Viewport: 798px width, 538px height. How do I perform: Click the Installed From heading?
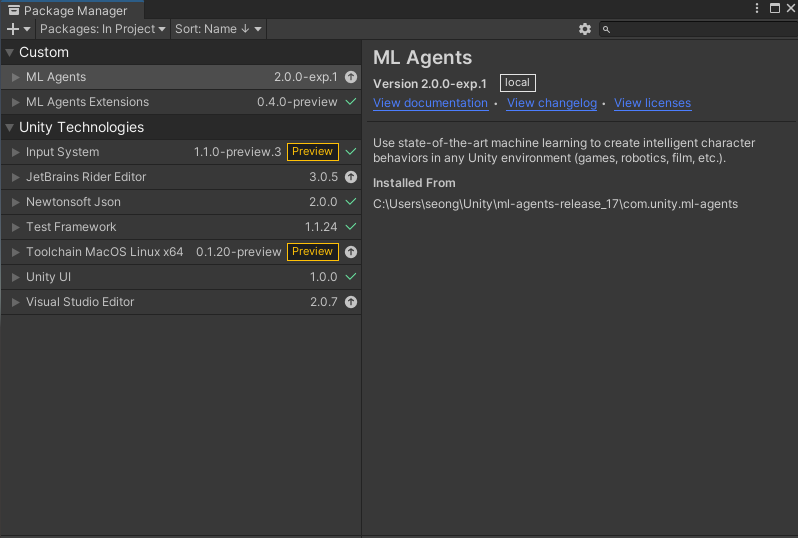point(414,183)
